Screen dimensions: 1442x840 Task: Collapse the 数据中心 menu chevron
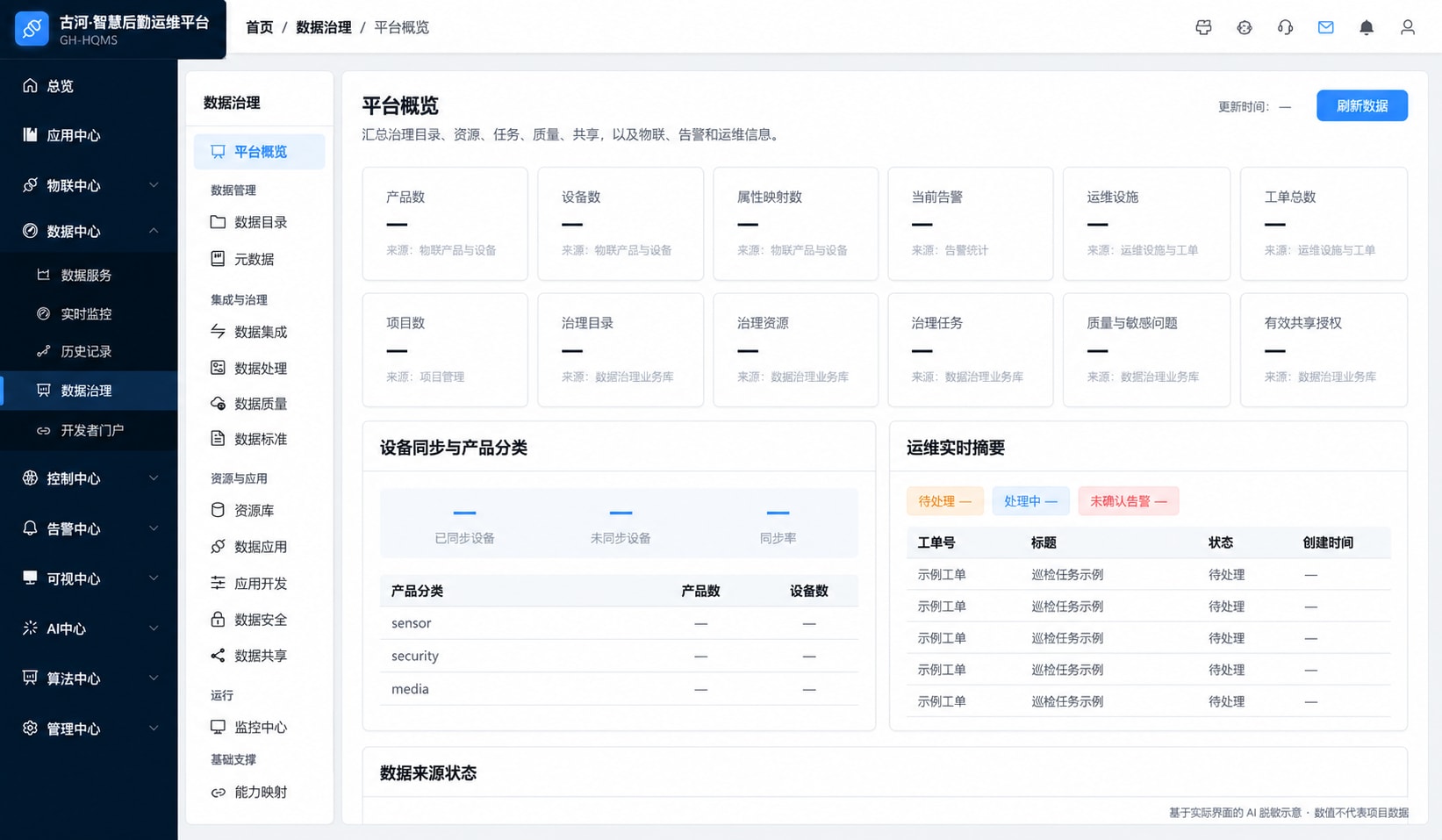(154, 230)
